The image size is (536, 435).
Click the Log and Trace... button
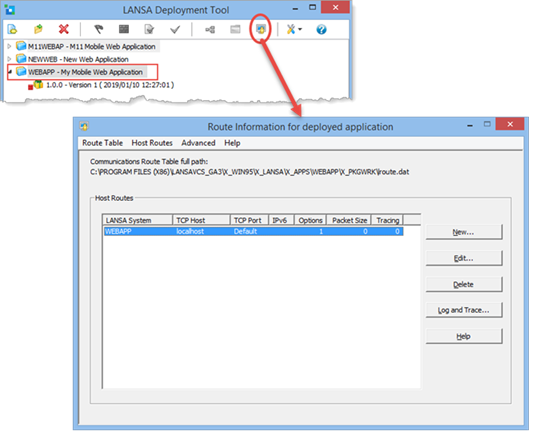[x=464, y=310]
